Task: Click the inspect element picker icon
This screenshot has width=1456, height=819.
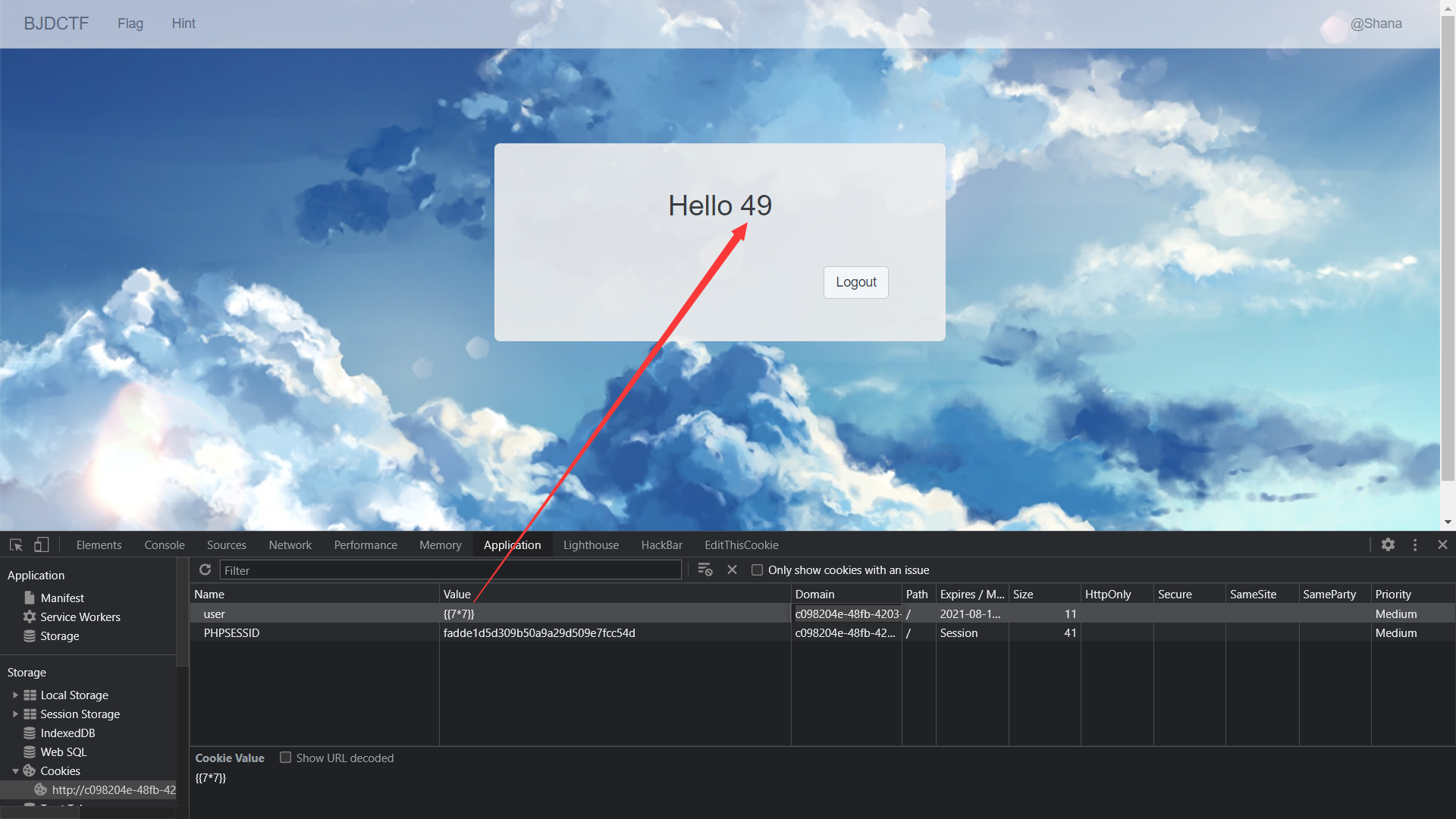Action: click(16, 544)
